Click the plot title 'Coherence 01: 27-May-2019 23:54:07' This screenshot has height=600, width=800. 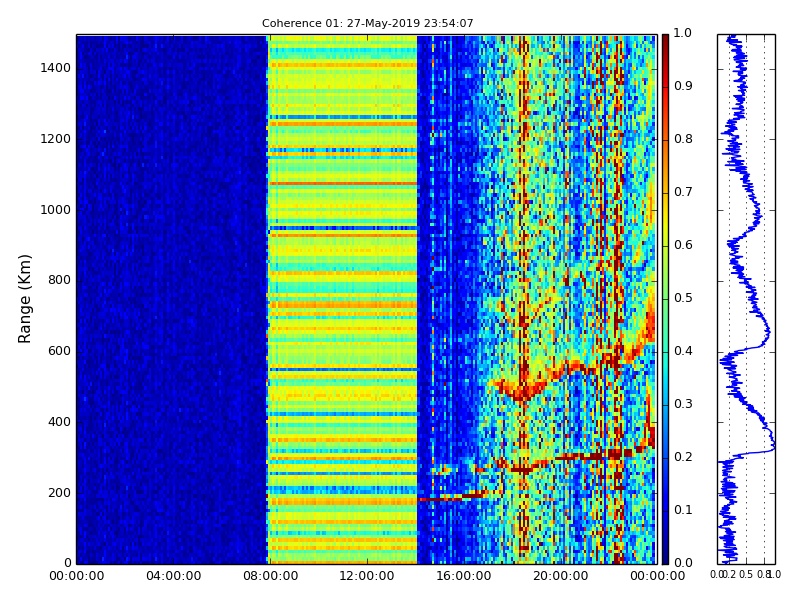coord(367,23)
